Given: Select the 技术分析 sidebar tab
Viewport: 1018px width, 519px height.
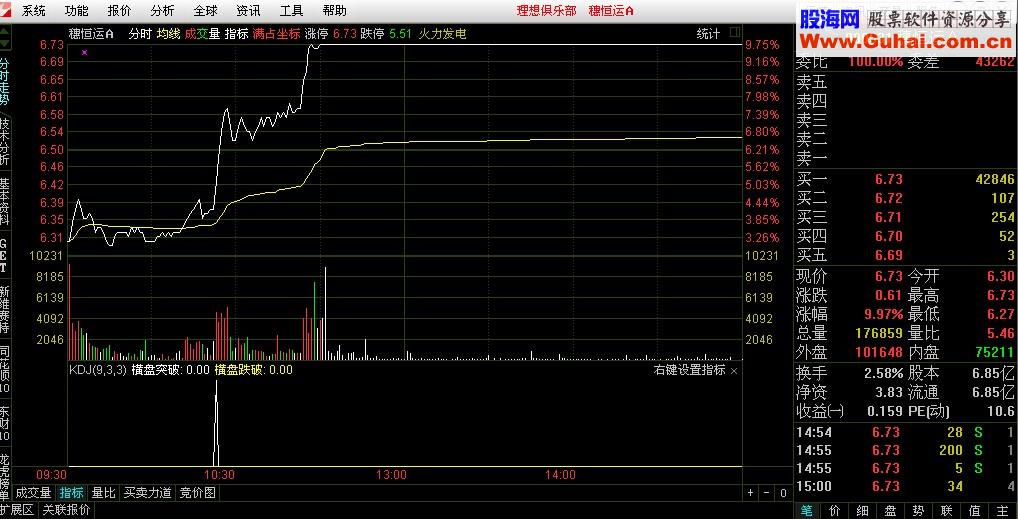Looking at the screenshot, I should [x=5, y=142].
